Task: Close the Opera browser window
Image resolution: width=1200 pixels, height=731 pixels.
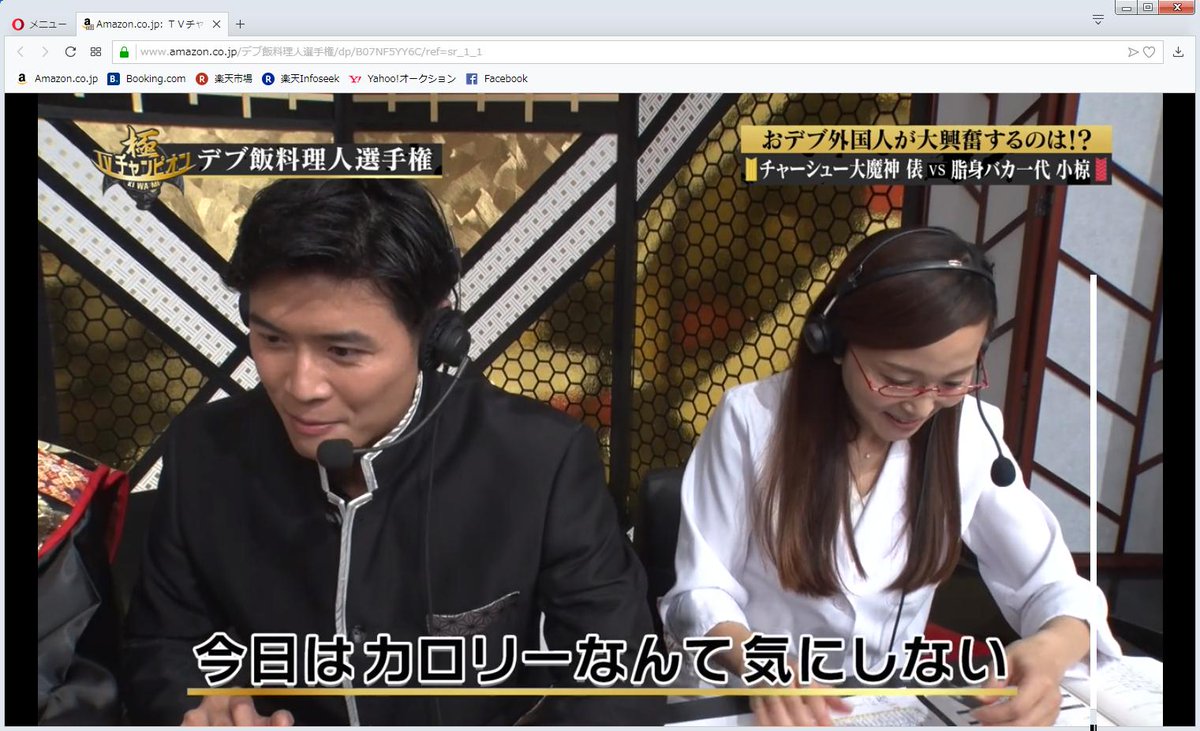Action: click(x=1176, y=8)
